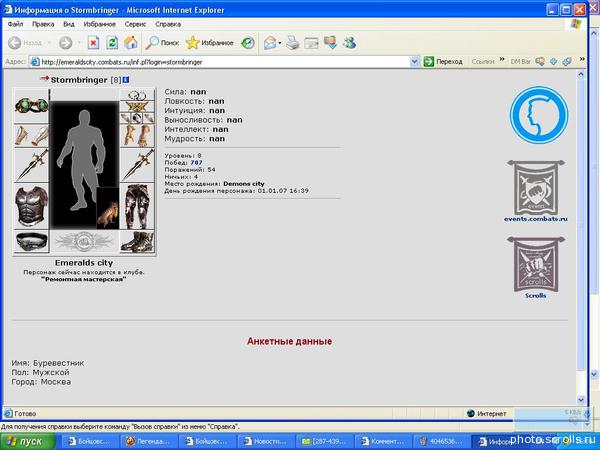Click the small pet creature image

(107, 210)
